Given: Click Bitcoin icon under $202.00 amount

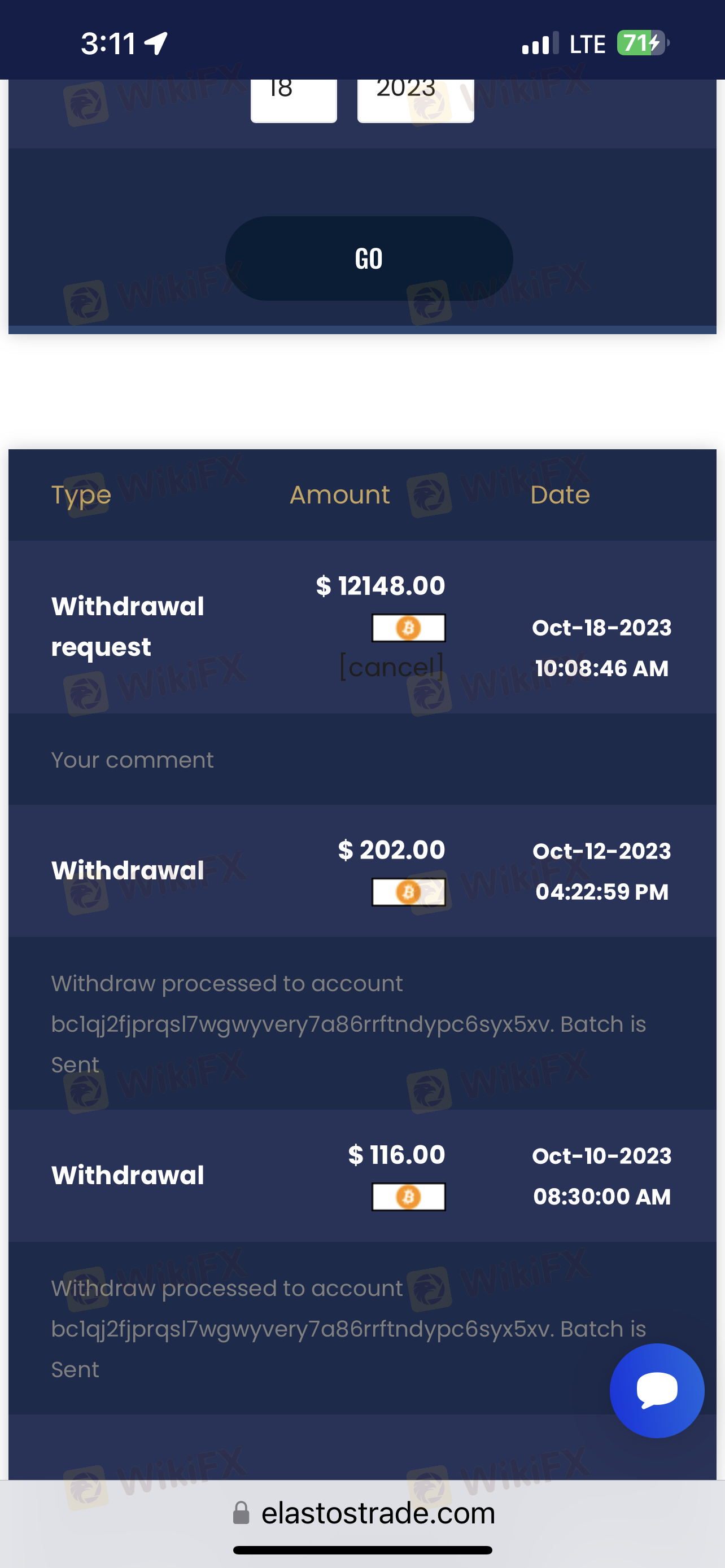Looking at the screenshot, I should pos(408,892).
